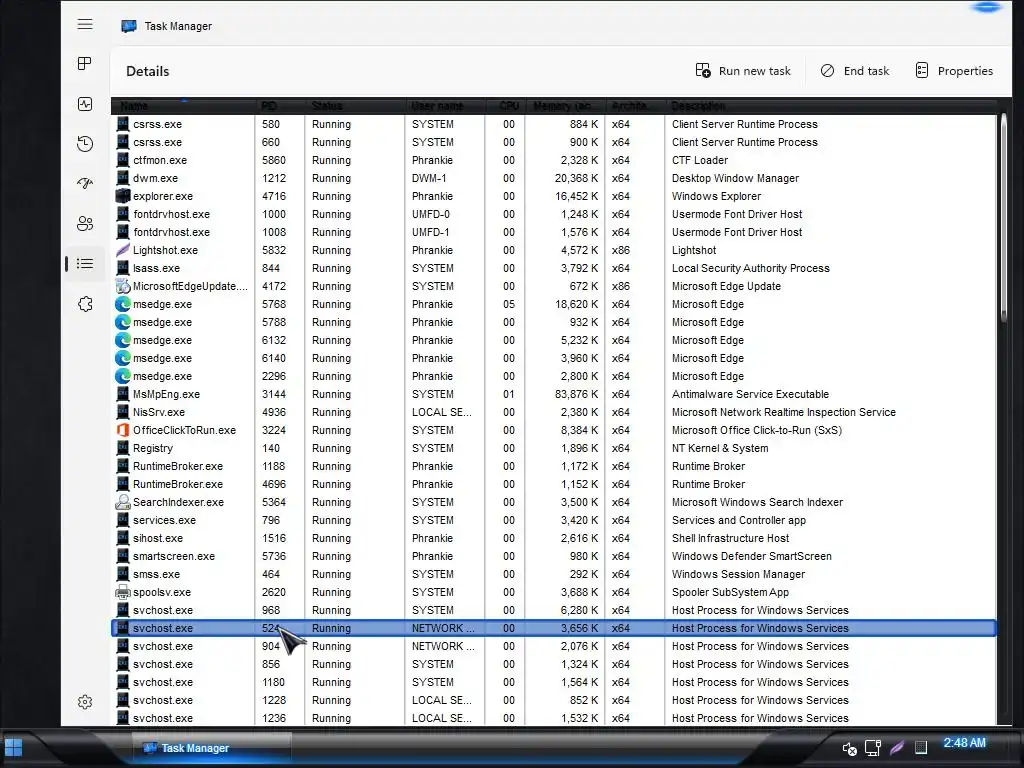Click the Edge icon for msedge.exe PID 6132
1024x768 pixels.
[123, 340]
